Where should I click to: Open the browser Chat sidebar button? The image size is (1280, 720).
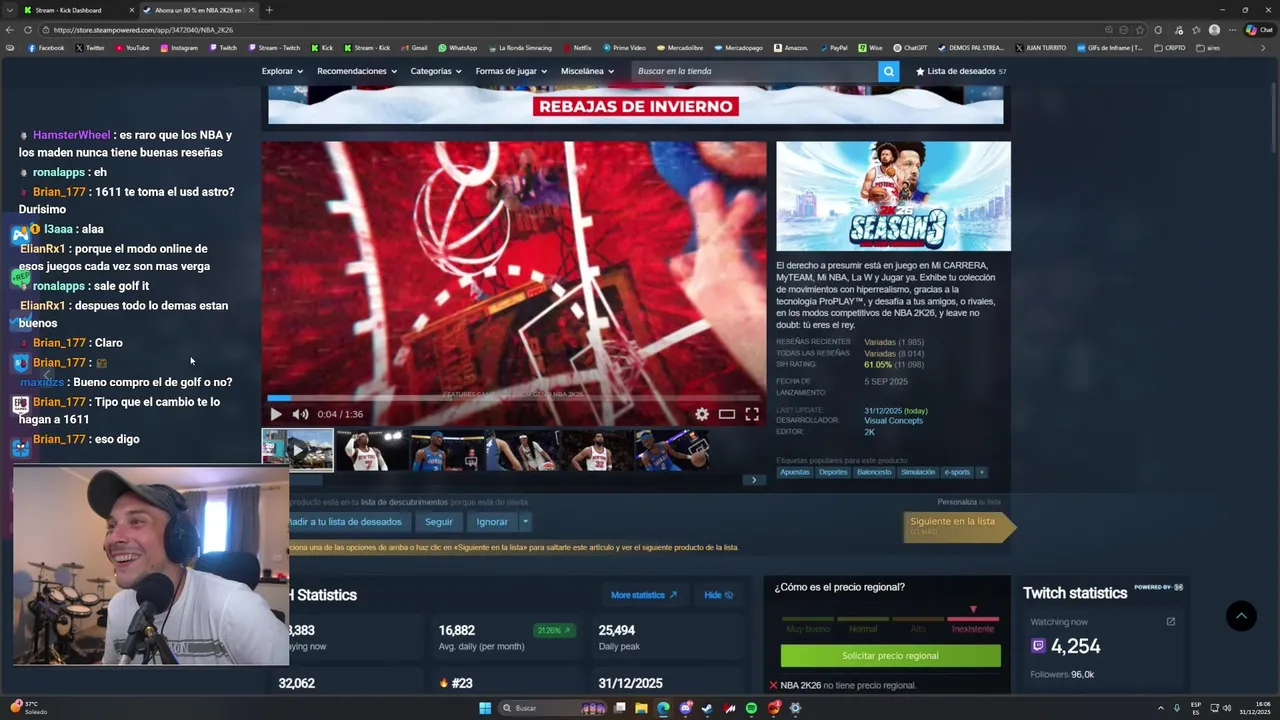pyautogui.click(x=1258, y=30)
